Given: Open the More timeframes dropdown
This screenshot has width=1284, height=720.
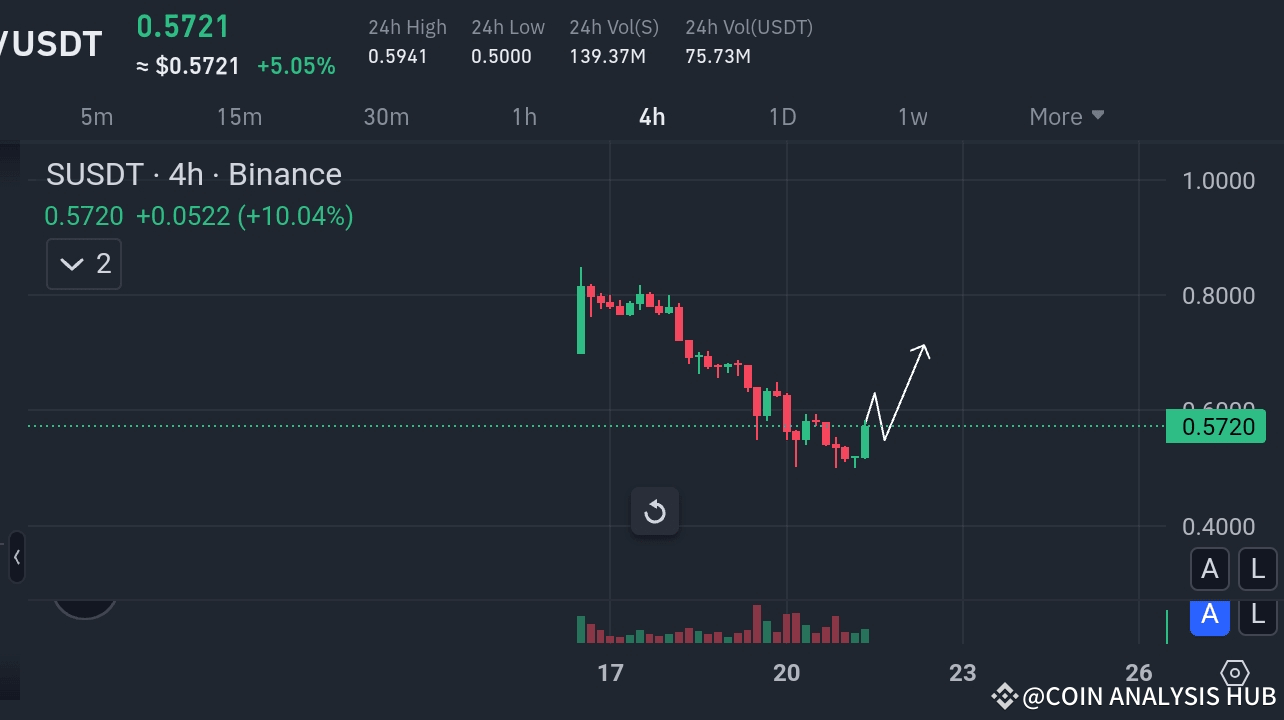Looking at the screenshot, I should (x=1065, y=116).
